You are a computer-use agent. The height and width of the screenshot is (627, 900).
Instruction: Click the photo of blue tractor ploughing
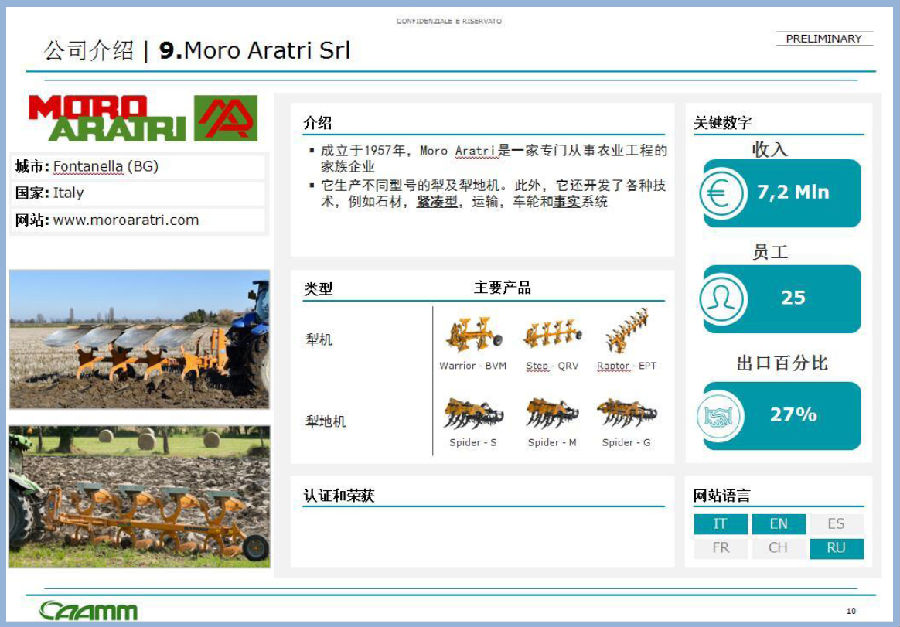pos(139,339)
